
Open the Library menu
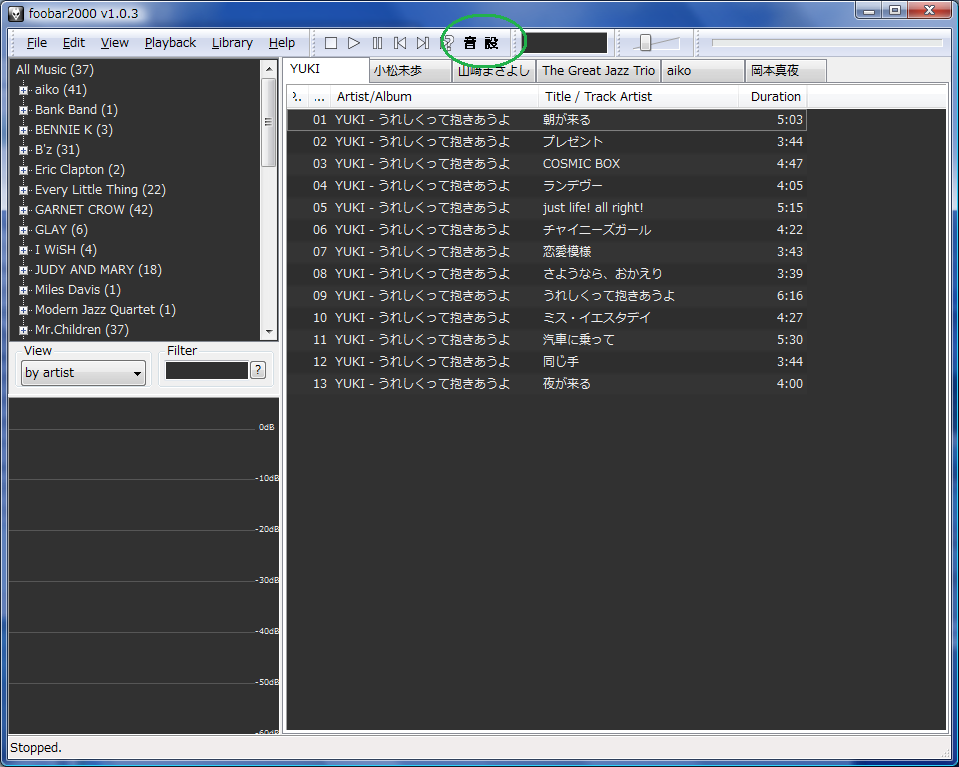point(232,43)
